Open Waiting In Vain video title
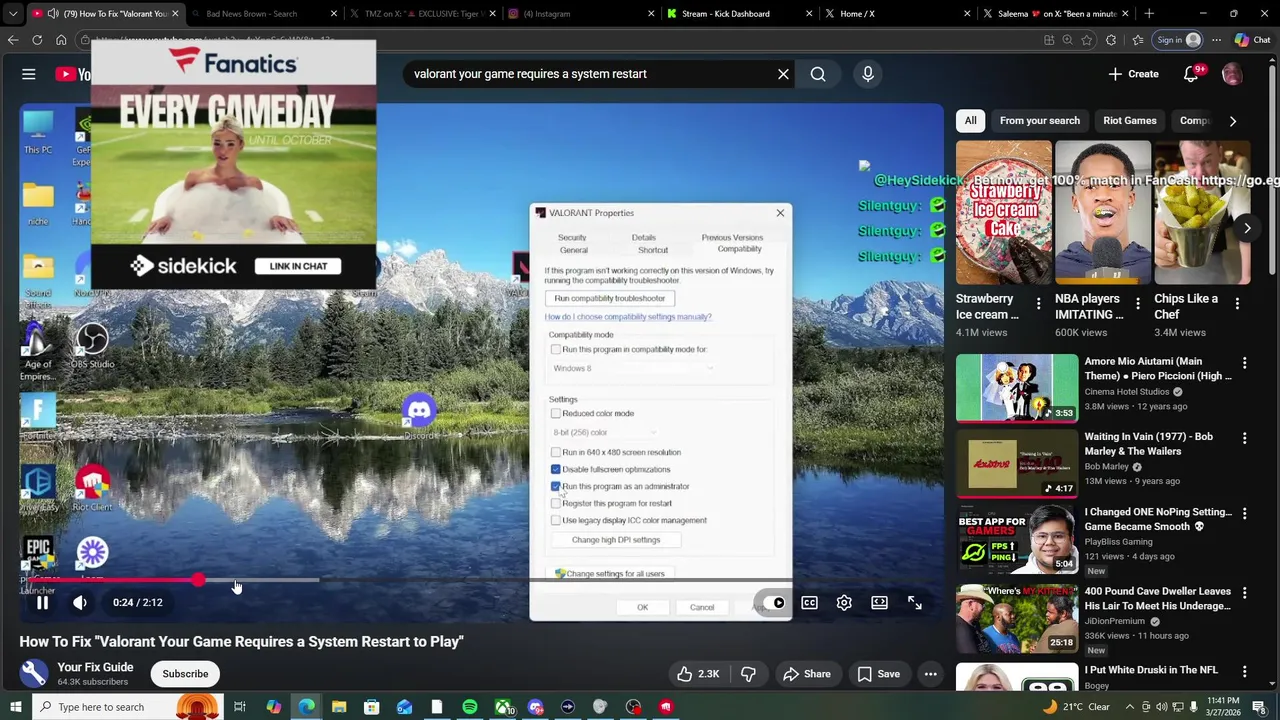The width and height of the screenshot is (1280, 720). pos(1148,444)
